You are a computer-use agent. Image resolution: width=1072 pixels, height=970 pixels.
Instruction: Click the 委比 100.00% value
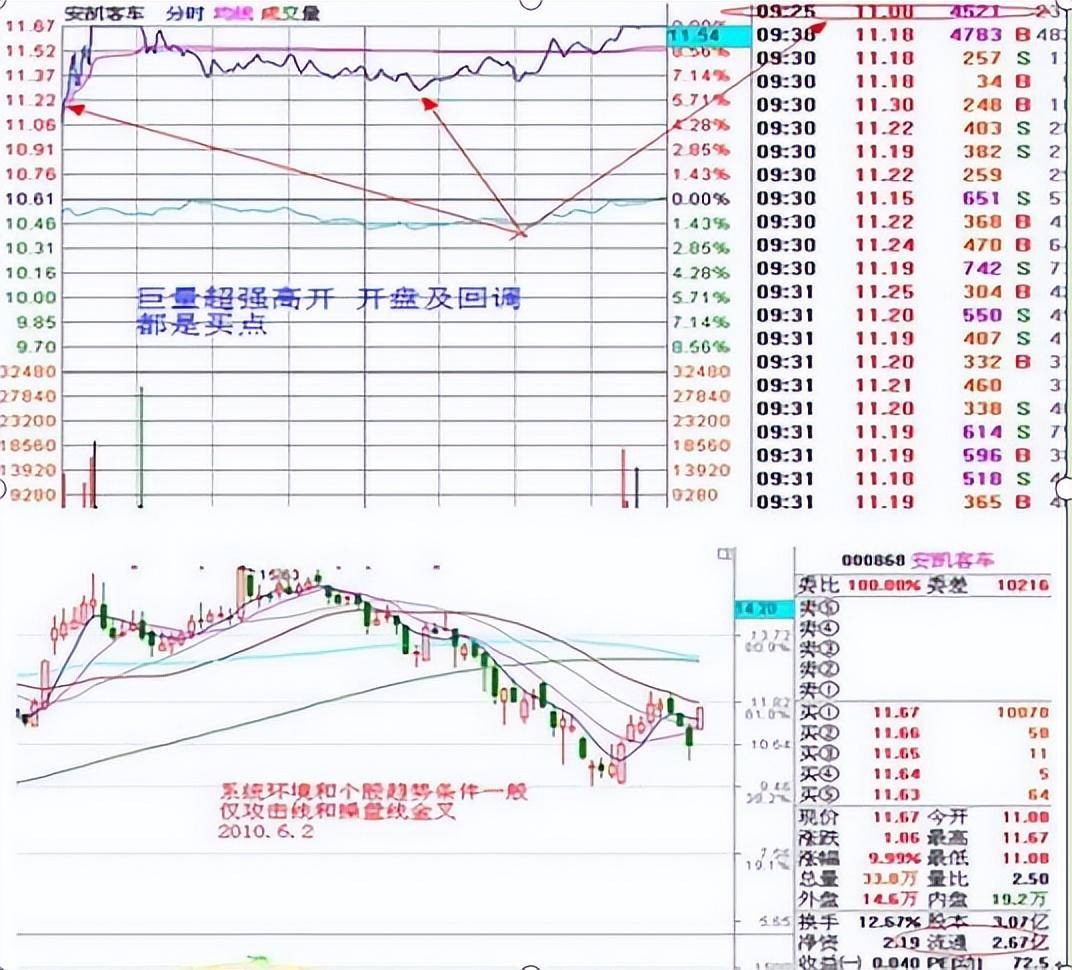[883, 585]
